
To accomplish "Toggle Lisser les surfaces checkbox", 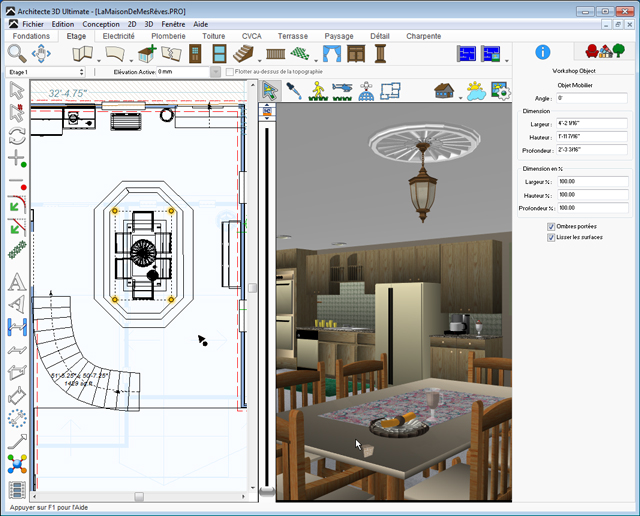I will pos(551,238).
